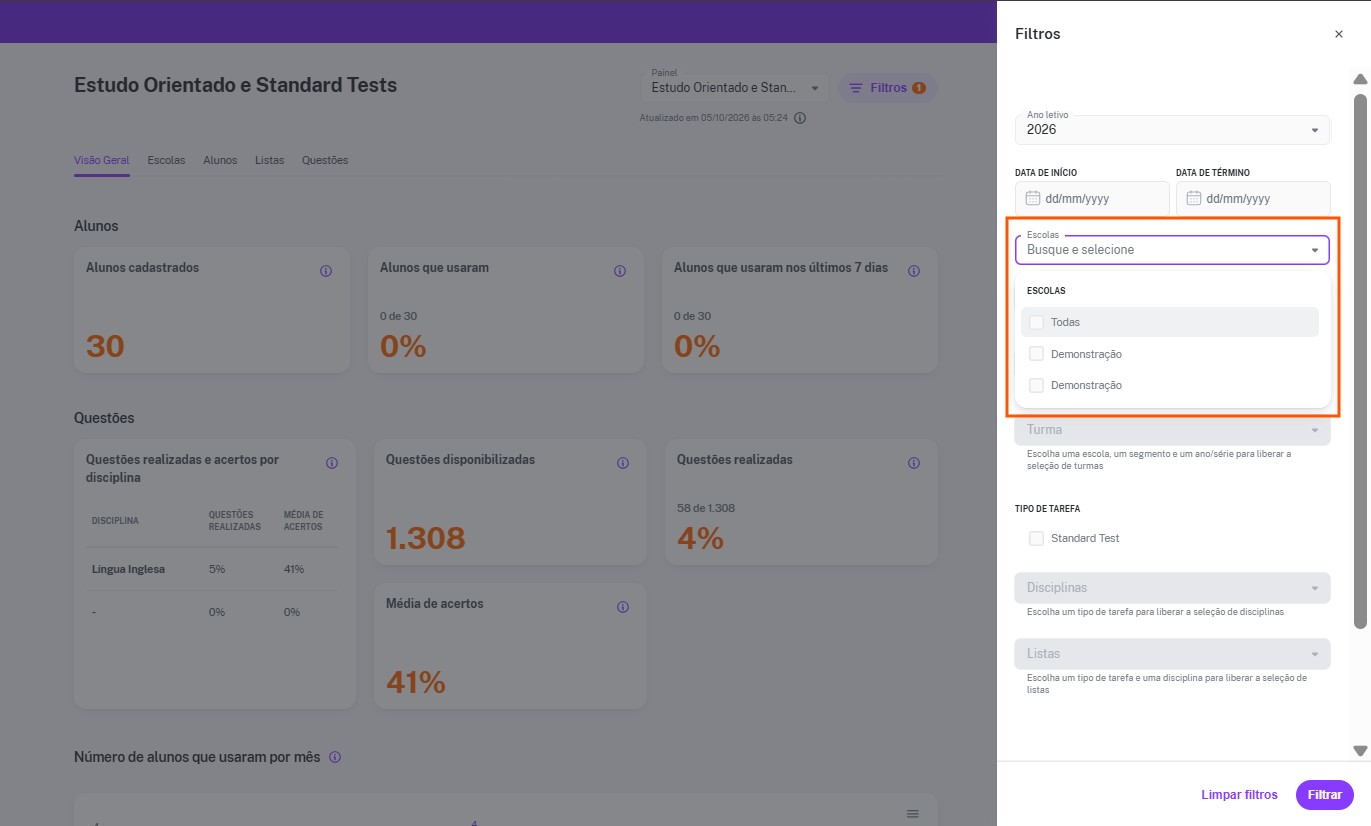
Task: Open the Painel selector dropdown
Action: (x=735, y=88)
